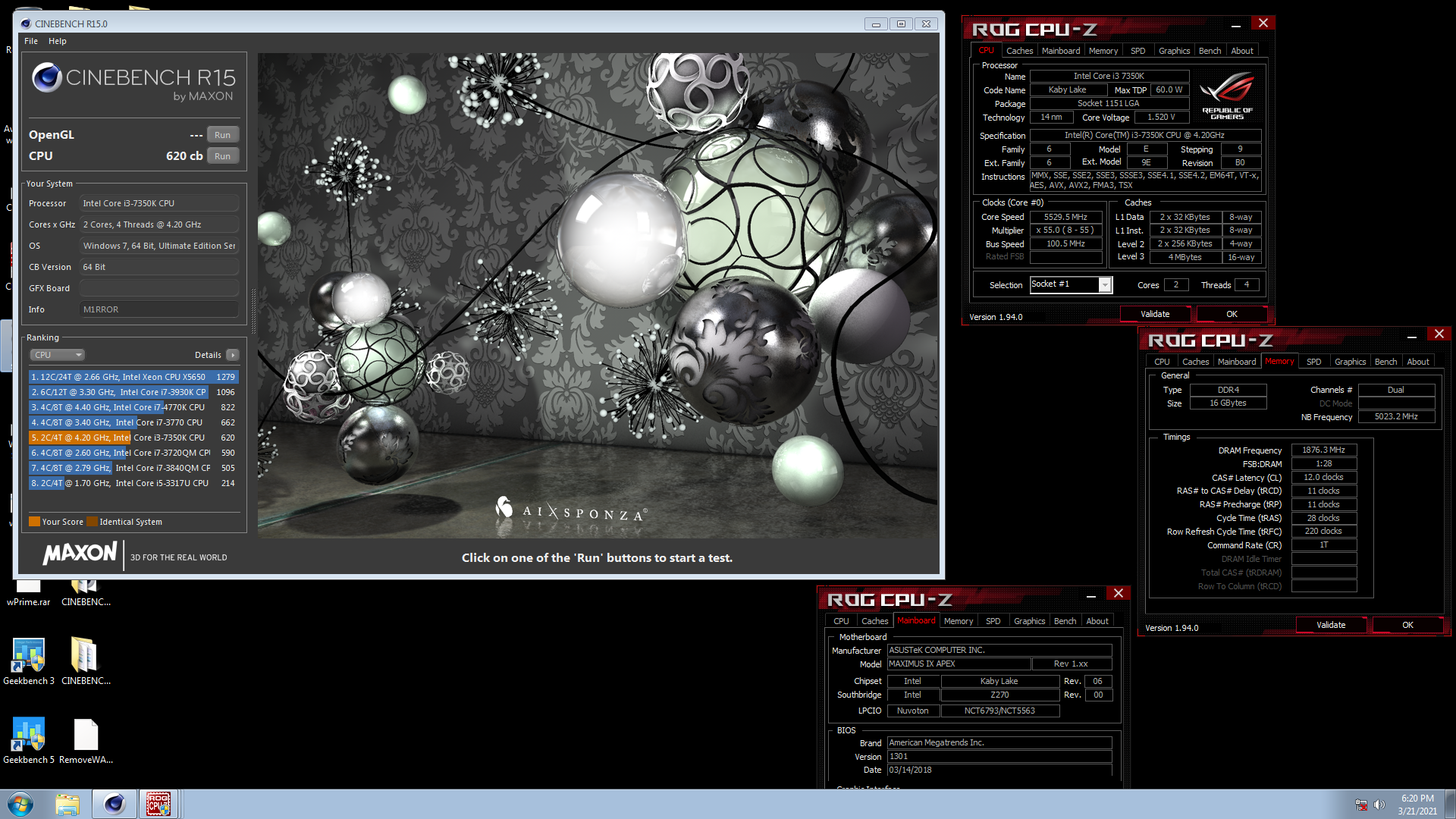Screen dimensions: 1456x819
Task: Switch to Memory tab in top CPU-Z window
Action: (1103, 51)
